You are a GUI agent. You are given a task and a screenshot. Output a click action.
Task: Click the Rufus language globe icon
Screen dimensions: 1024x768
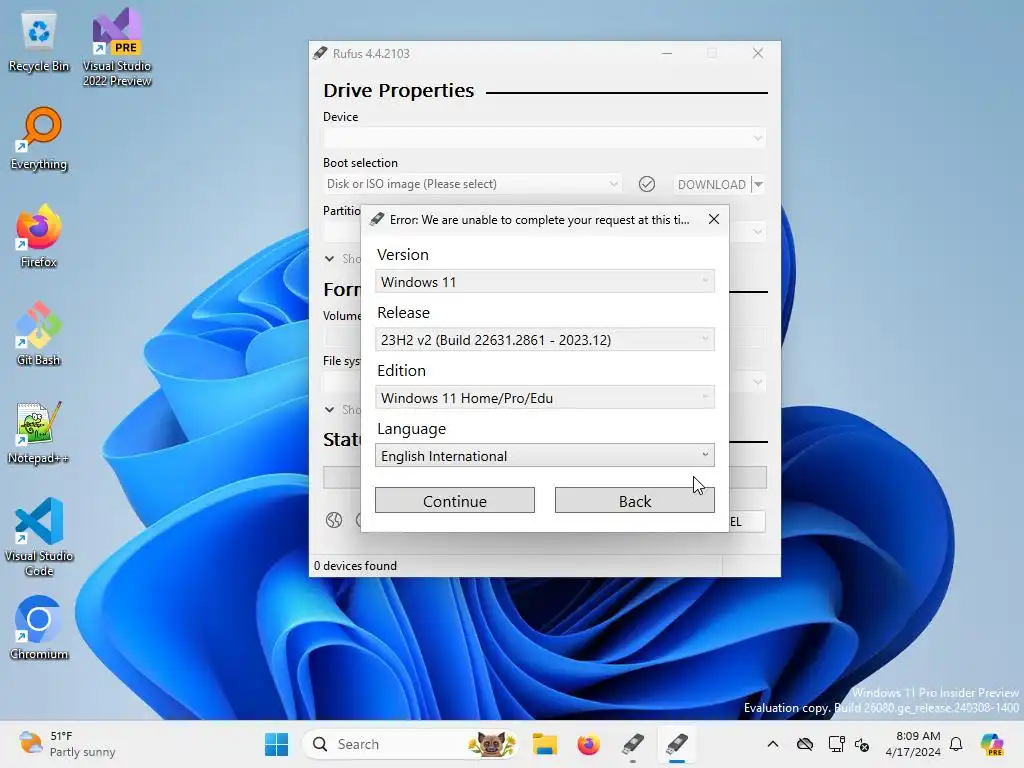click(x=334, y=520)
